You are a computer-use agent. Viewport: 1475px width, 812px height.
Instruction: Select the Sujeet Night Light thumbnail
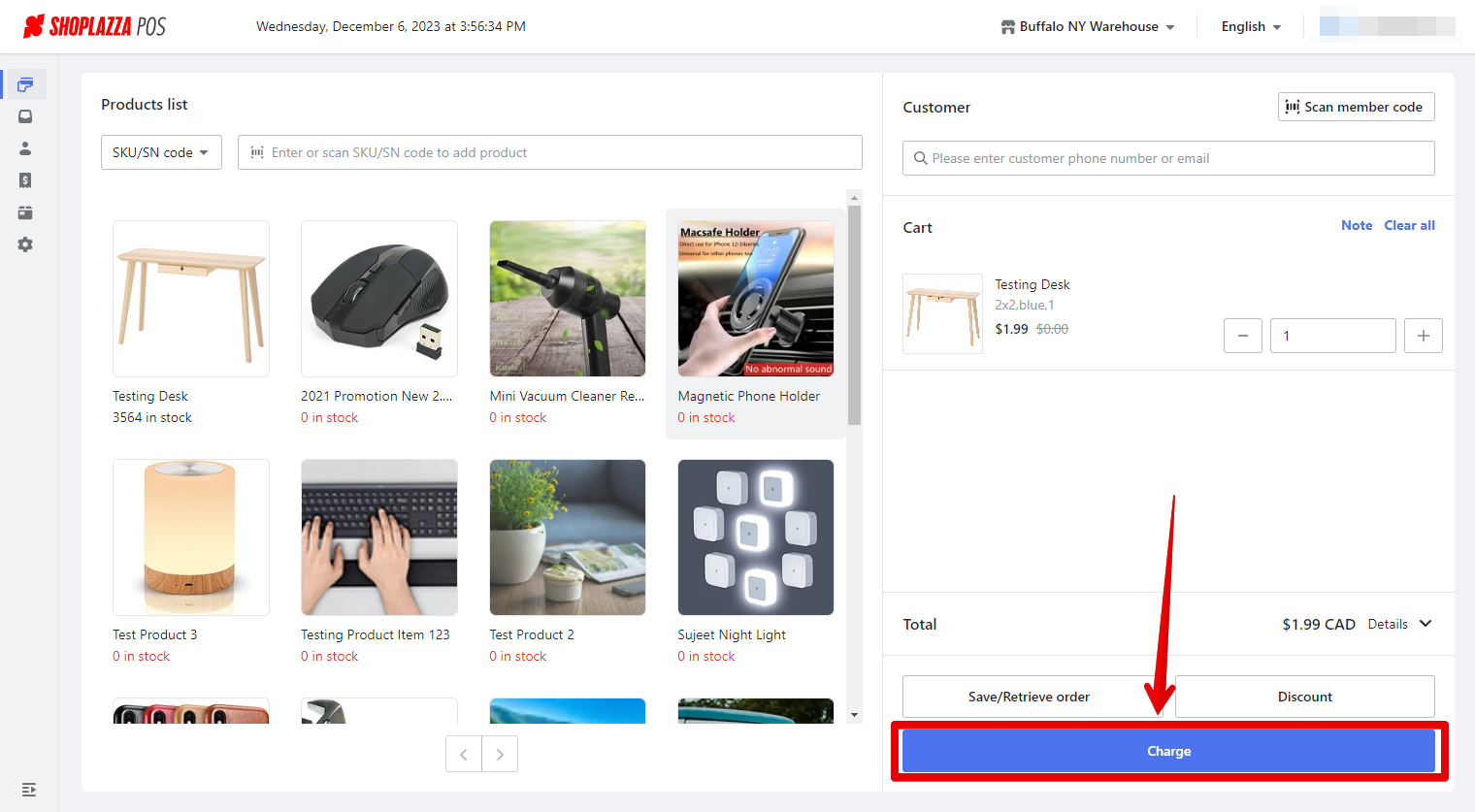(x=756, y=537)
